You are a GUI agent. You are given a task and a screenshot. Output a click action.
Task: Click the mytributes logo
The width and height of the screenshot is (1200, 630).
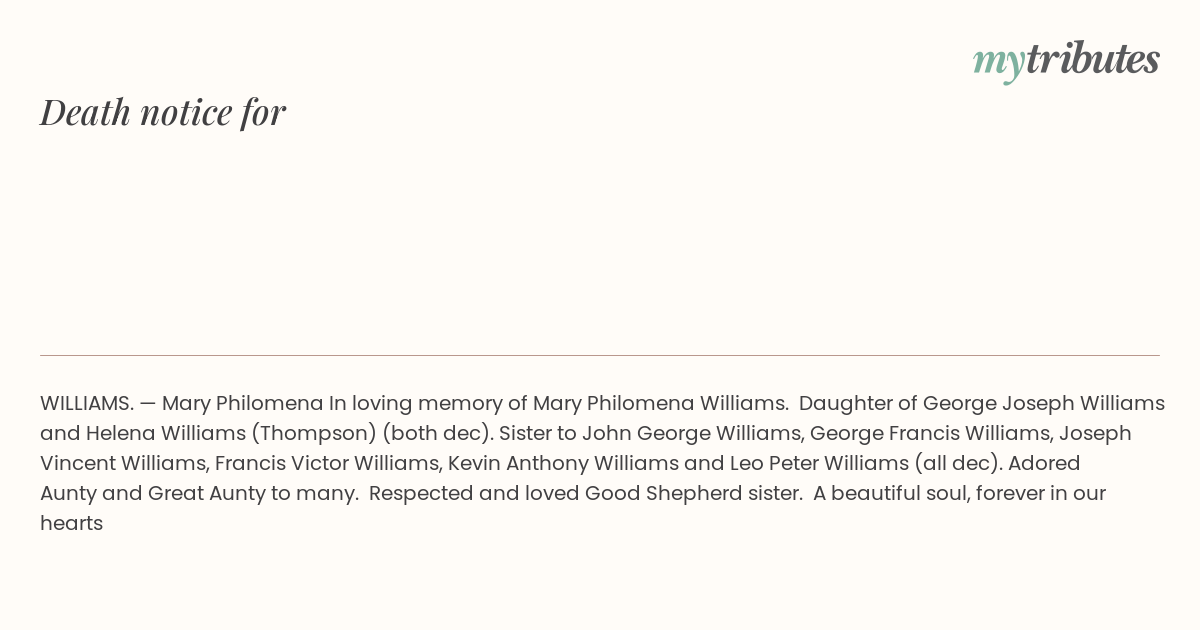(1066, 61)
